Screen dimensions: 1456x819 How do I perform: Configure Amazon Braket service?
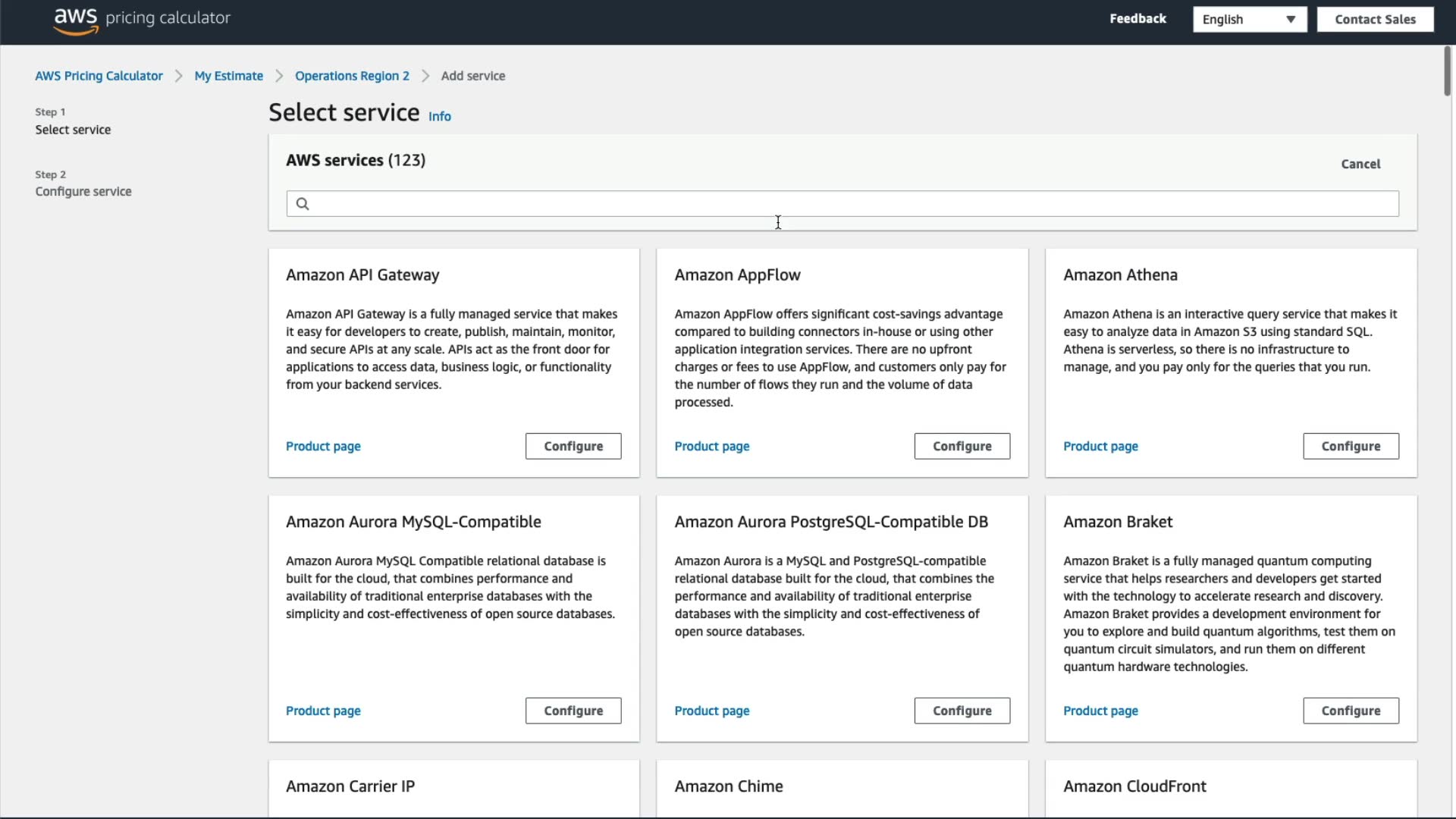[1351, 711]
